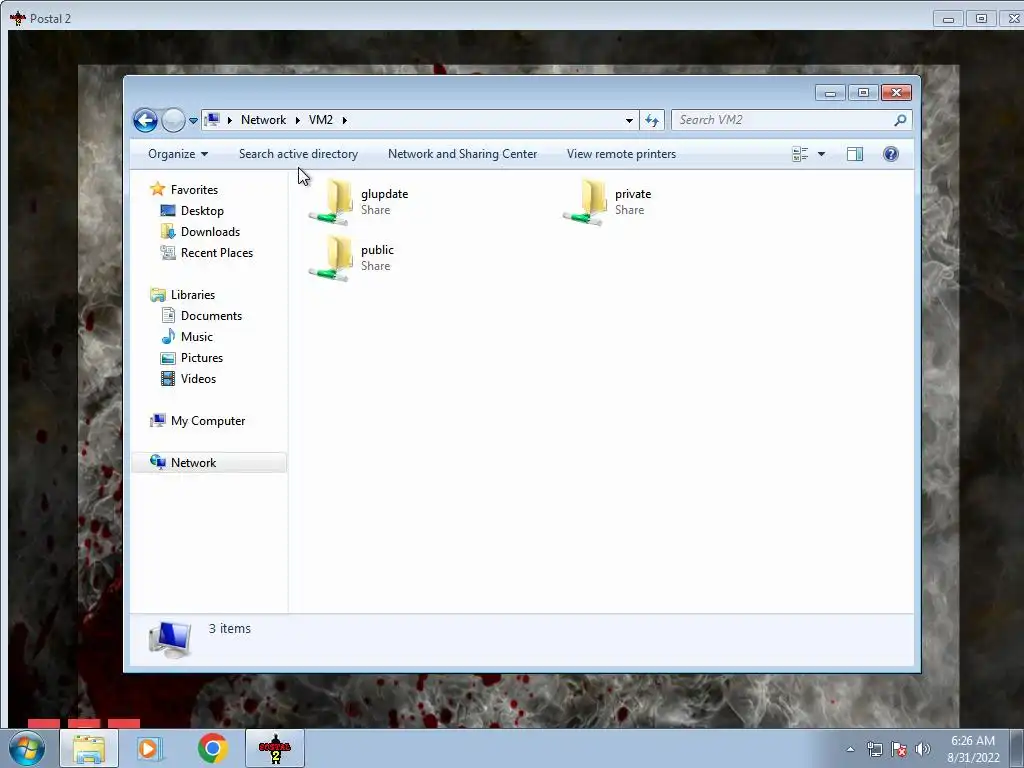Open Desktop in Favorites
The width and height of the screenshot is (1024, 768).
coord(202,211)
